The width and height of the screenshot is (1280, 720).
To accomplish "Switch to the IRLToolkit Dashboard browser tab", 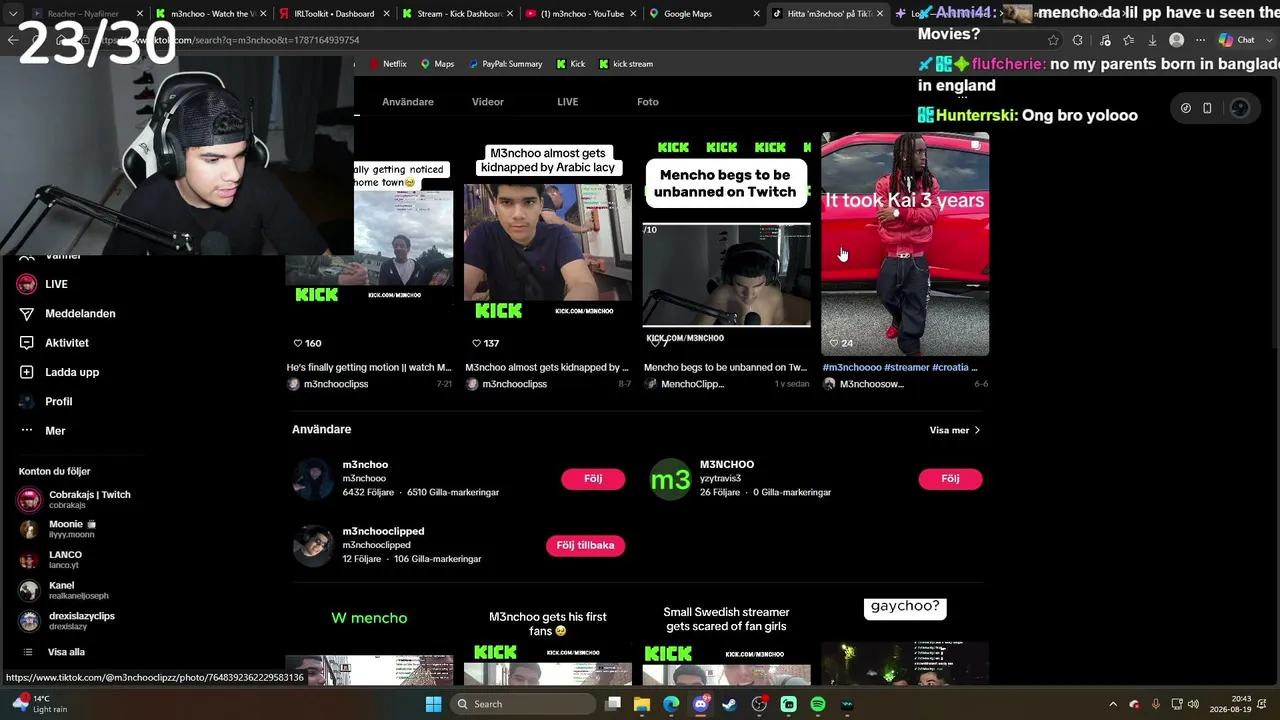I will point(336,14).
